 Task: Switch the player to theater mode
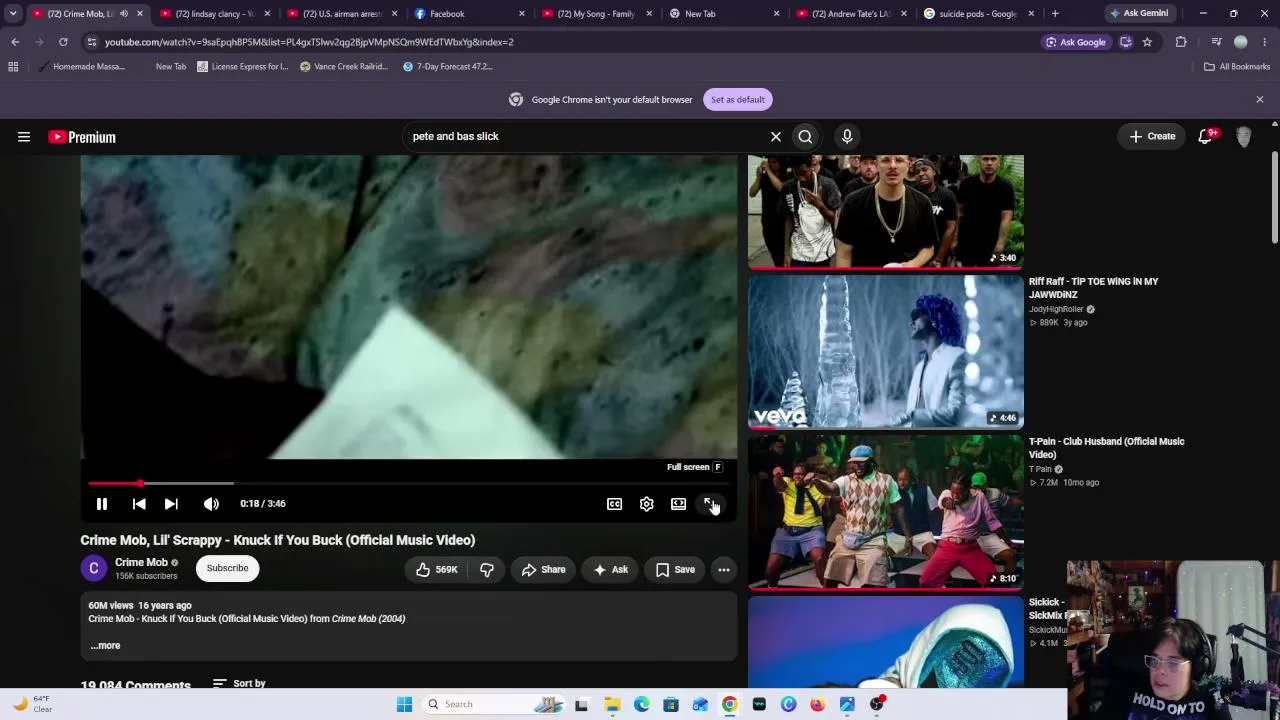pyautogui.click(x=679, y=504)
